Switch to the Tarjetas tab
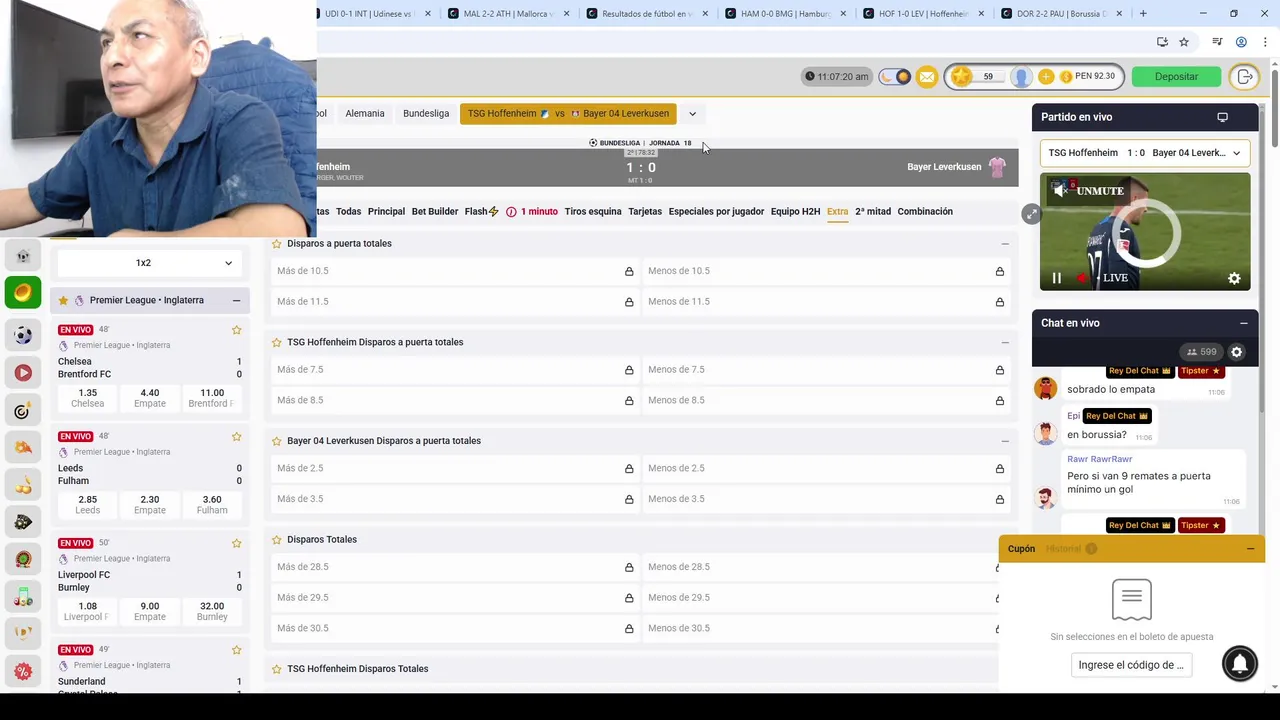Viewport: 1280px width, 720px height. (645, 212)
